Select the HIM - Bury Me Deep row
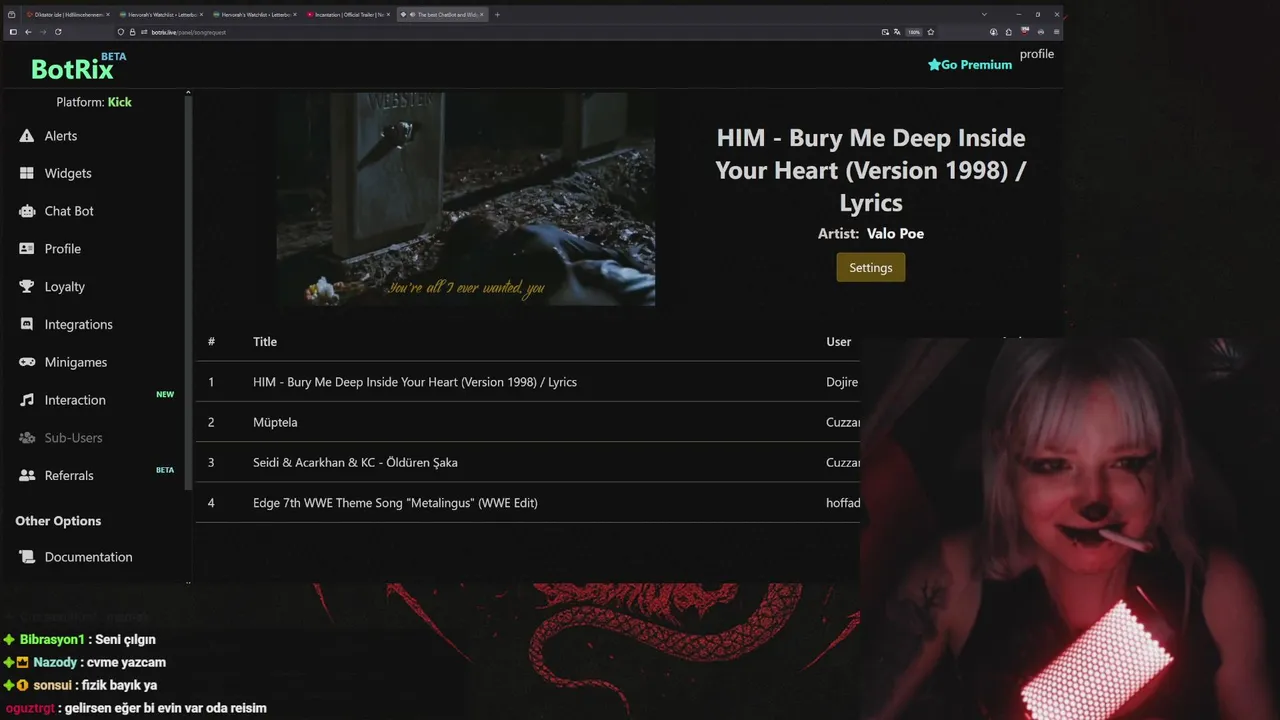The height and width of the screenshot is (720, 1280). (528, 382)
